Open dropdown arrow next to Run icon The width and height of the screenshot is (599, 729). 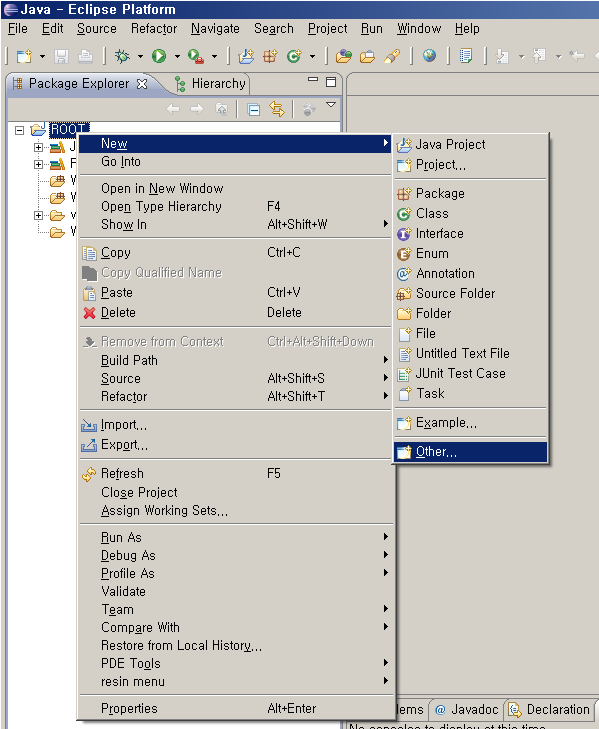[x=177, y=57]
